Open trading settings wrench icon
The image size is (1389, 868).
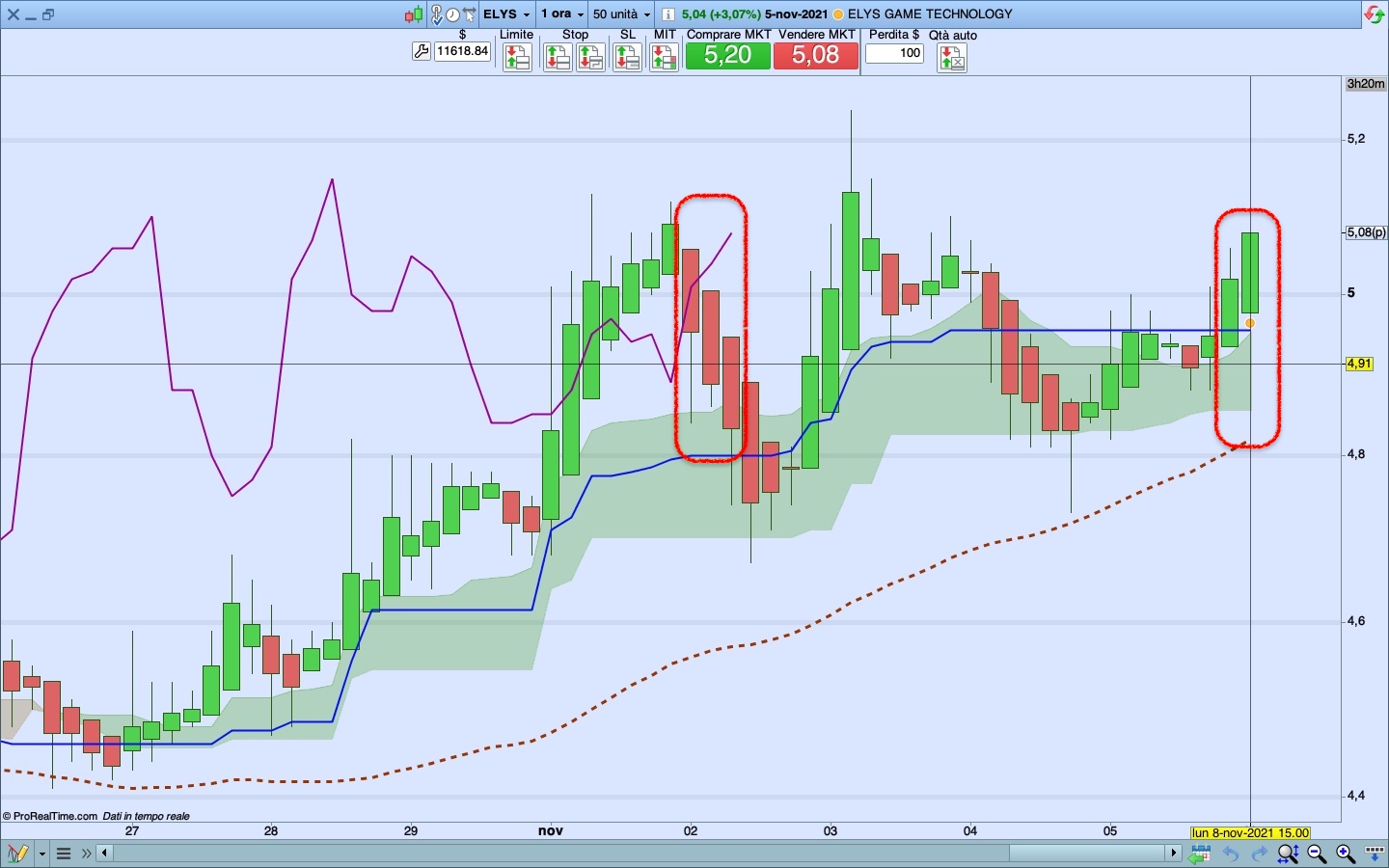(422, 52)
